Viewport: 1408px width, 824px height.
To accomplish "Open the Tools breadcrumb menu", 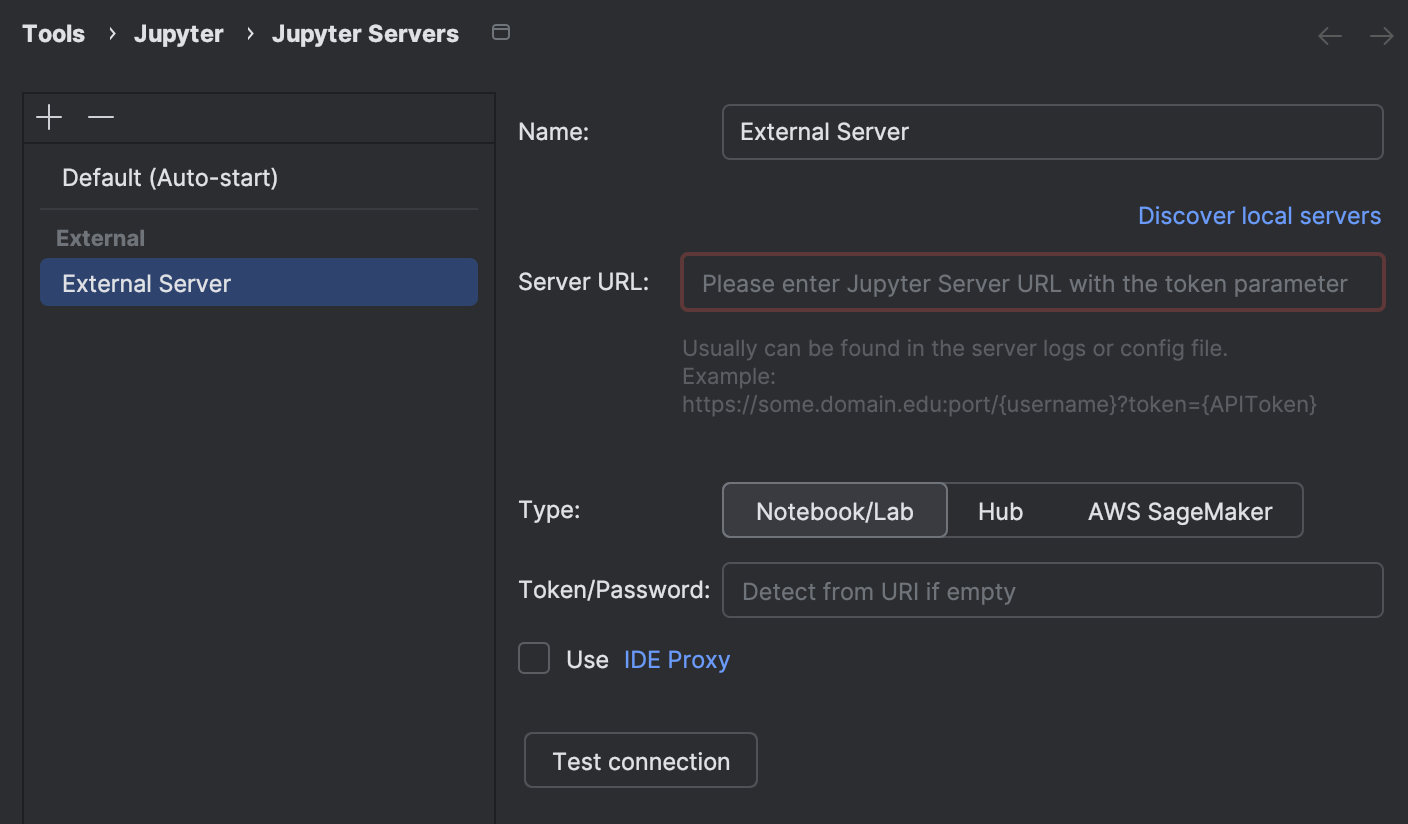I will click(53, 33).
